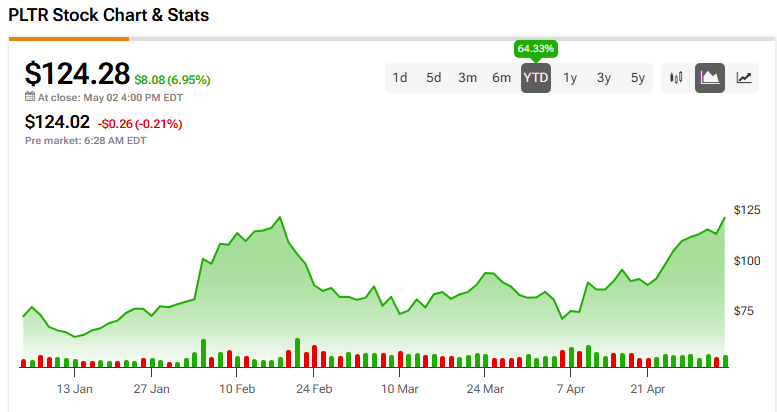Select the 5d time range
The width and height of the screenshot is (777, 412).
tap(434, 78)
